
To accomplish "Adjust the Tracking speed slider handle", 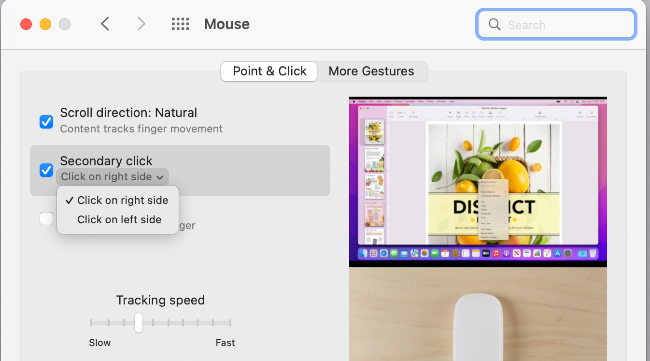I will tap(138, 322).
